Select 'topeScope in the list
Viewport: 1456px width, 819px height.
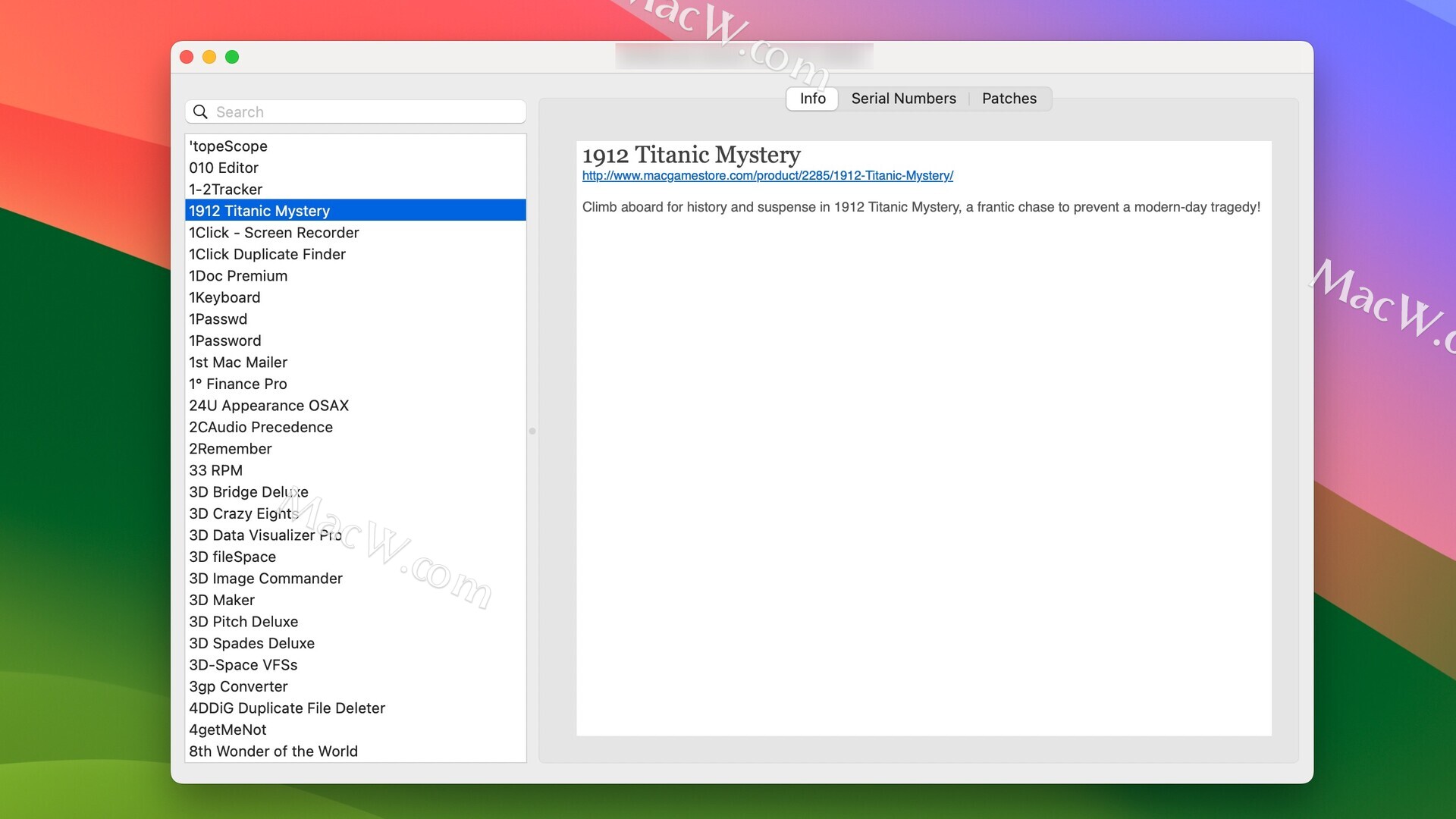point(356,146)
